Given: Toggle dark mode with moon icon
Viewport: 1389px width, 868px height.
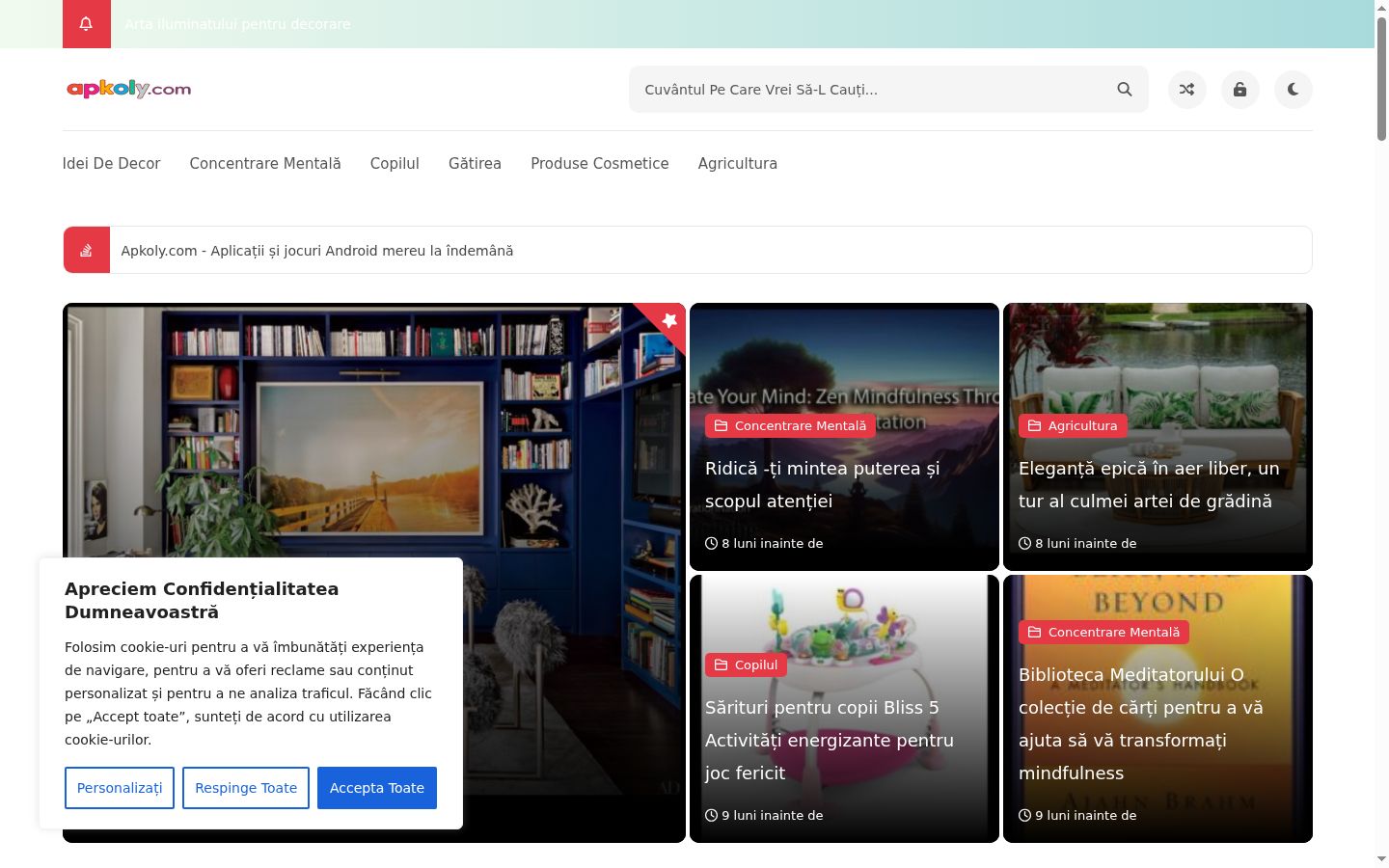Looking at the screenshot, I should pyautogui.click(x=1294, y=90).
